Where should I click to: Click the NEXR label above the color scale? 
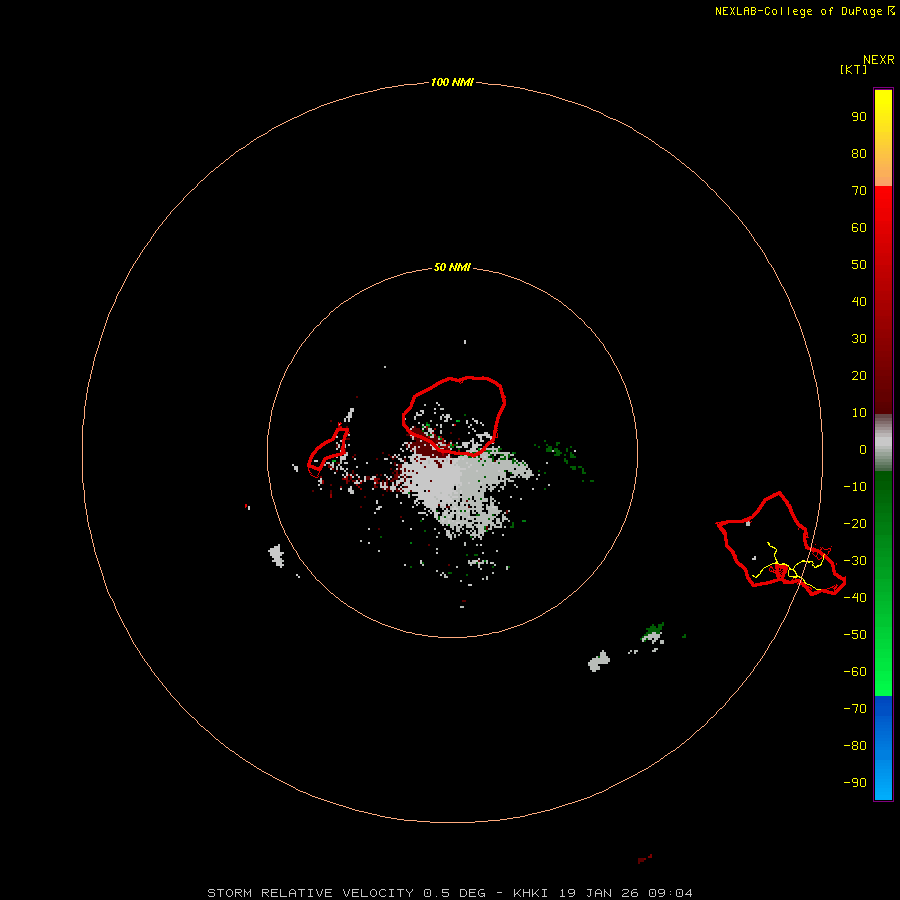click(x=879, y=60)
